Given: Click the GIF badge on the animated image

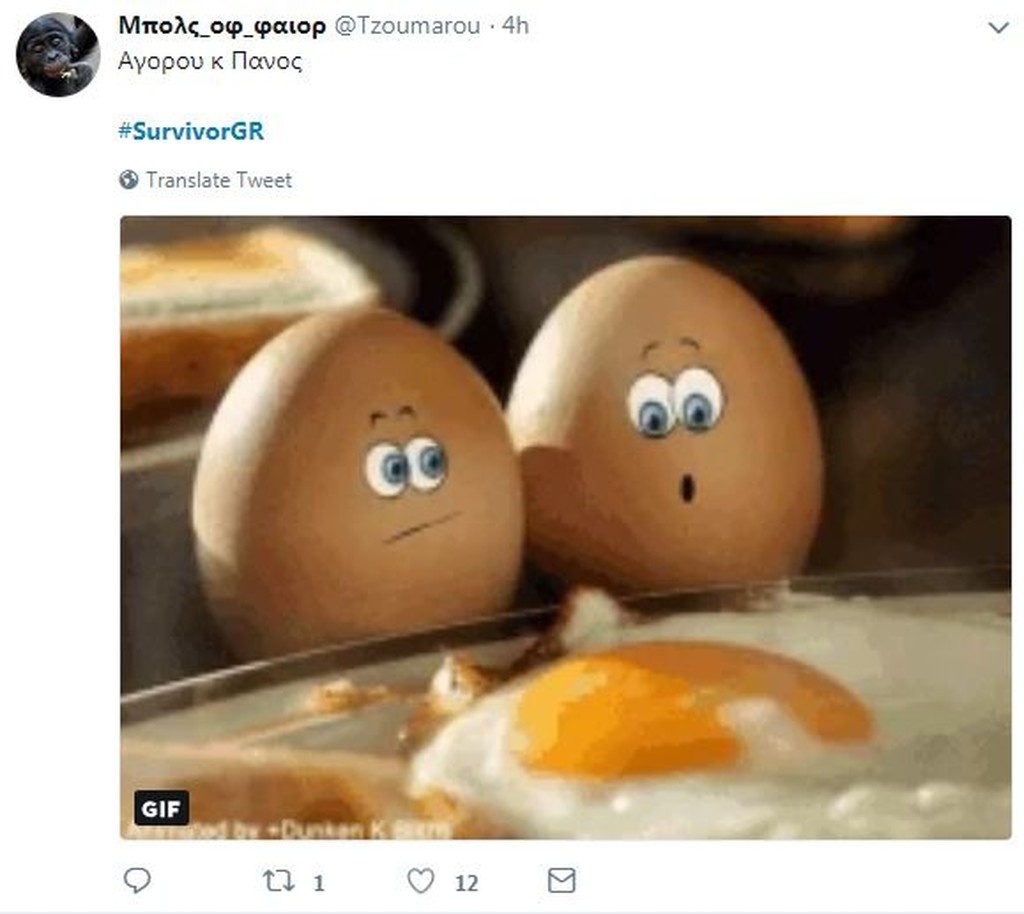Looking at the screenshot, I should coord(161,808).
